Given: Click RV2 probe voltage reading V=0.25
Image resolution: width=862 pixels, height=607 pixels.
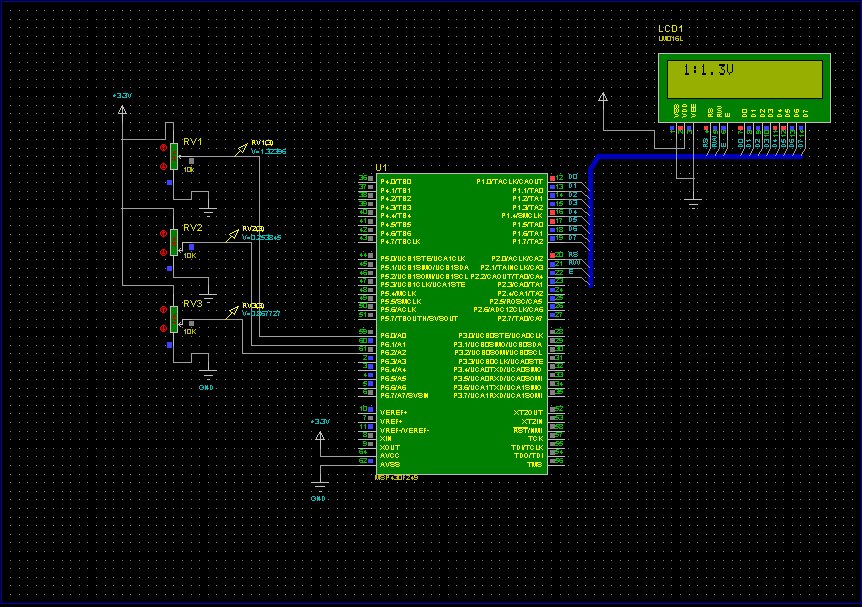Looking at the screenshot, I should point(262,238).
